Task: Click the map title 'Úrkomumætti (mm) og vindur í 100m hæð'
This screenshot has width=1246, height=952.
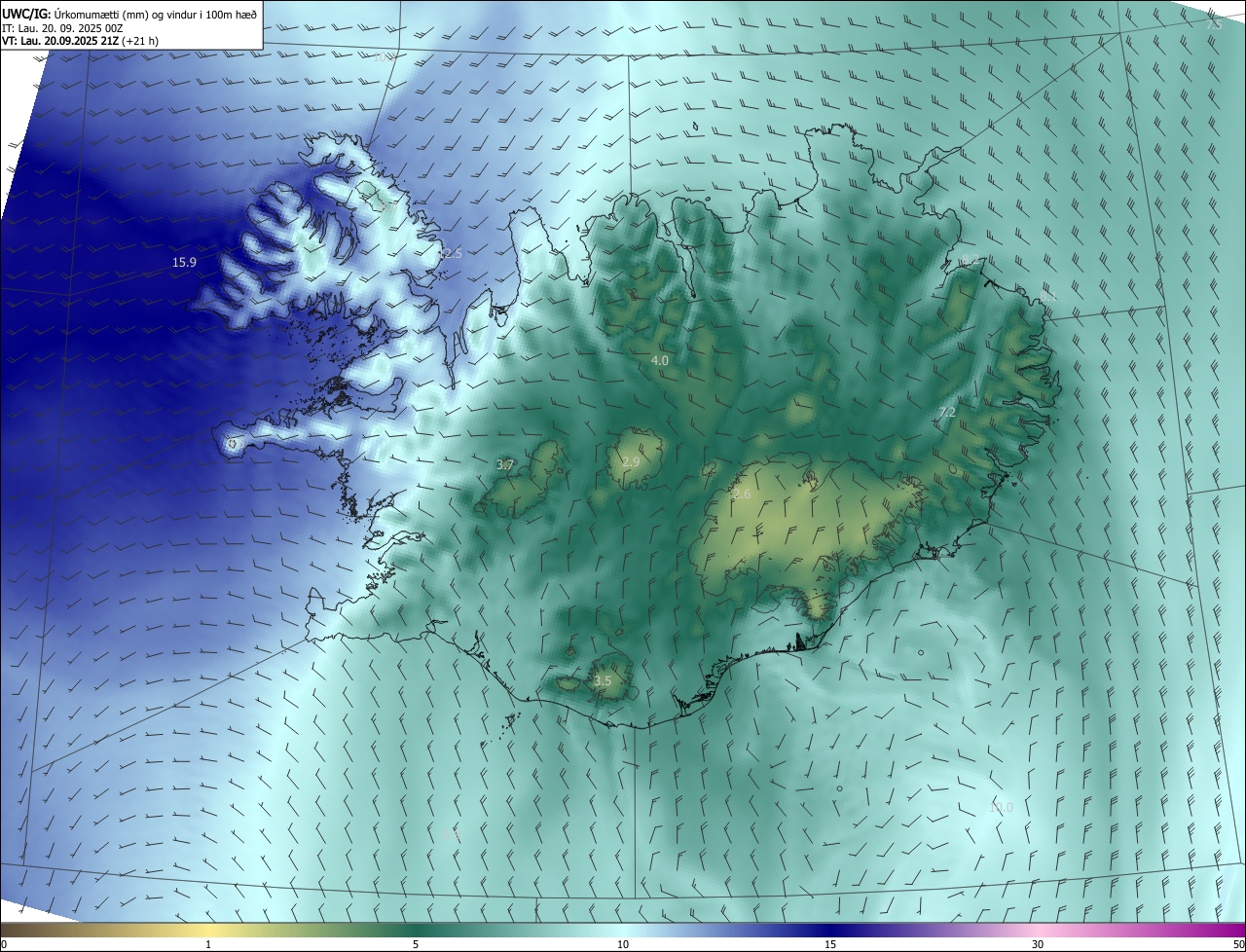Action: point(156,14)
